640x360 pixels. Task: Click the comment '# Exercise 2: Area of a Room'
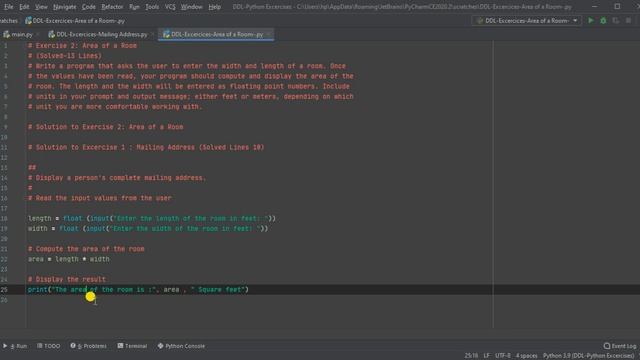(82, 46)
